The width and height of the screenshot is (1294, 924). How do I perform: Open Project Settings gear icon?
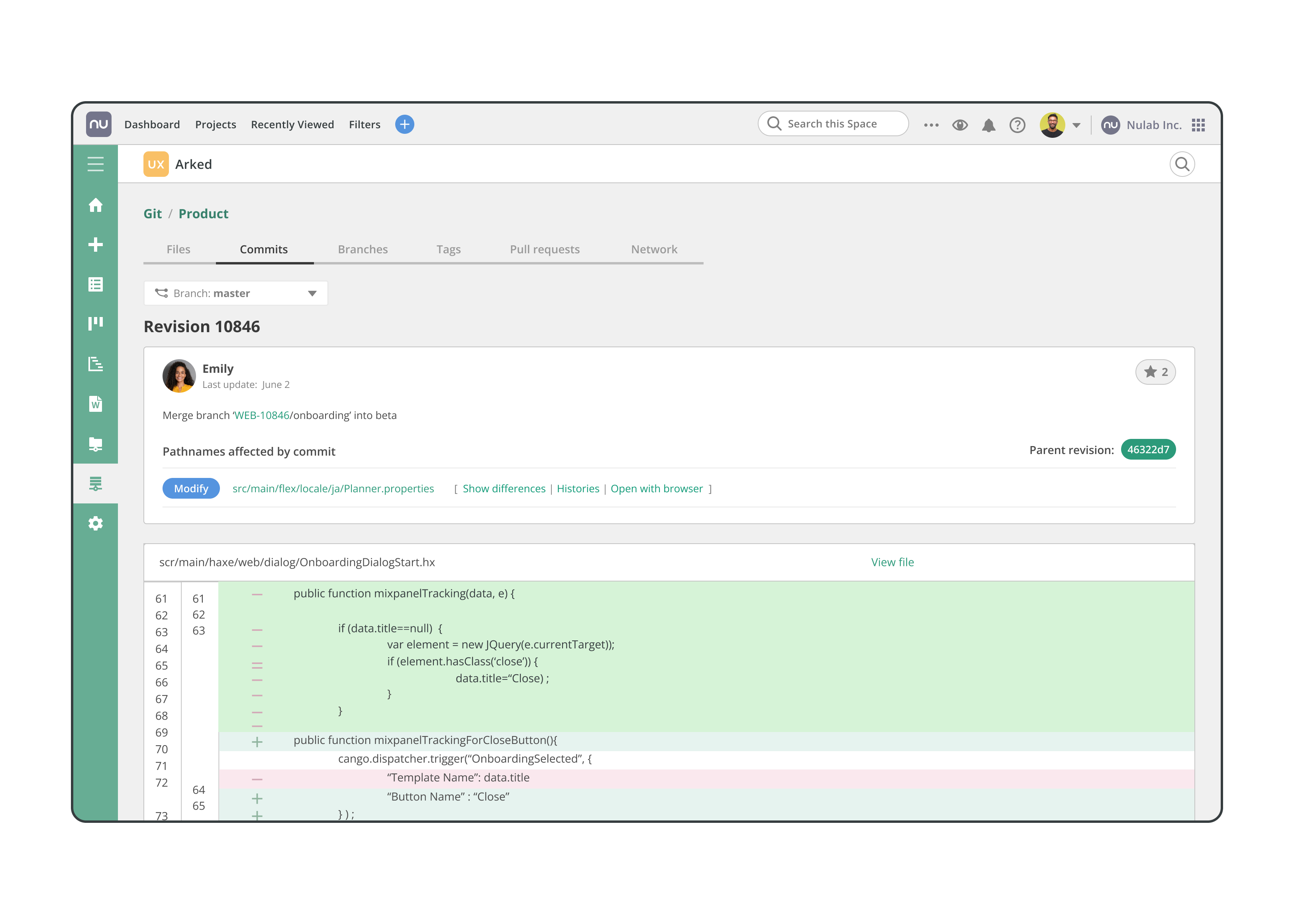click(96, 523)
